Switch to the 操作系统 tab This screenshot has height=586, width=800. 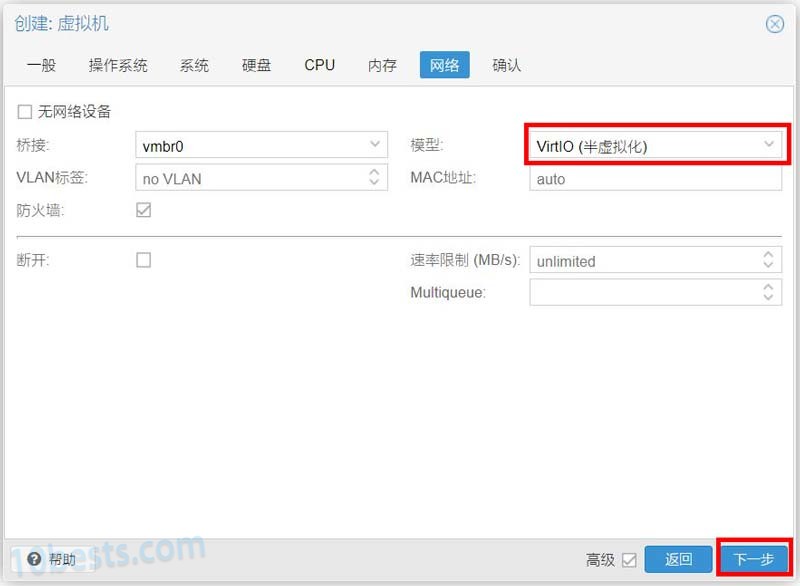118,65
